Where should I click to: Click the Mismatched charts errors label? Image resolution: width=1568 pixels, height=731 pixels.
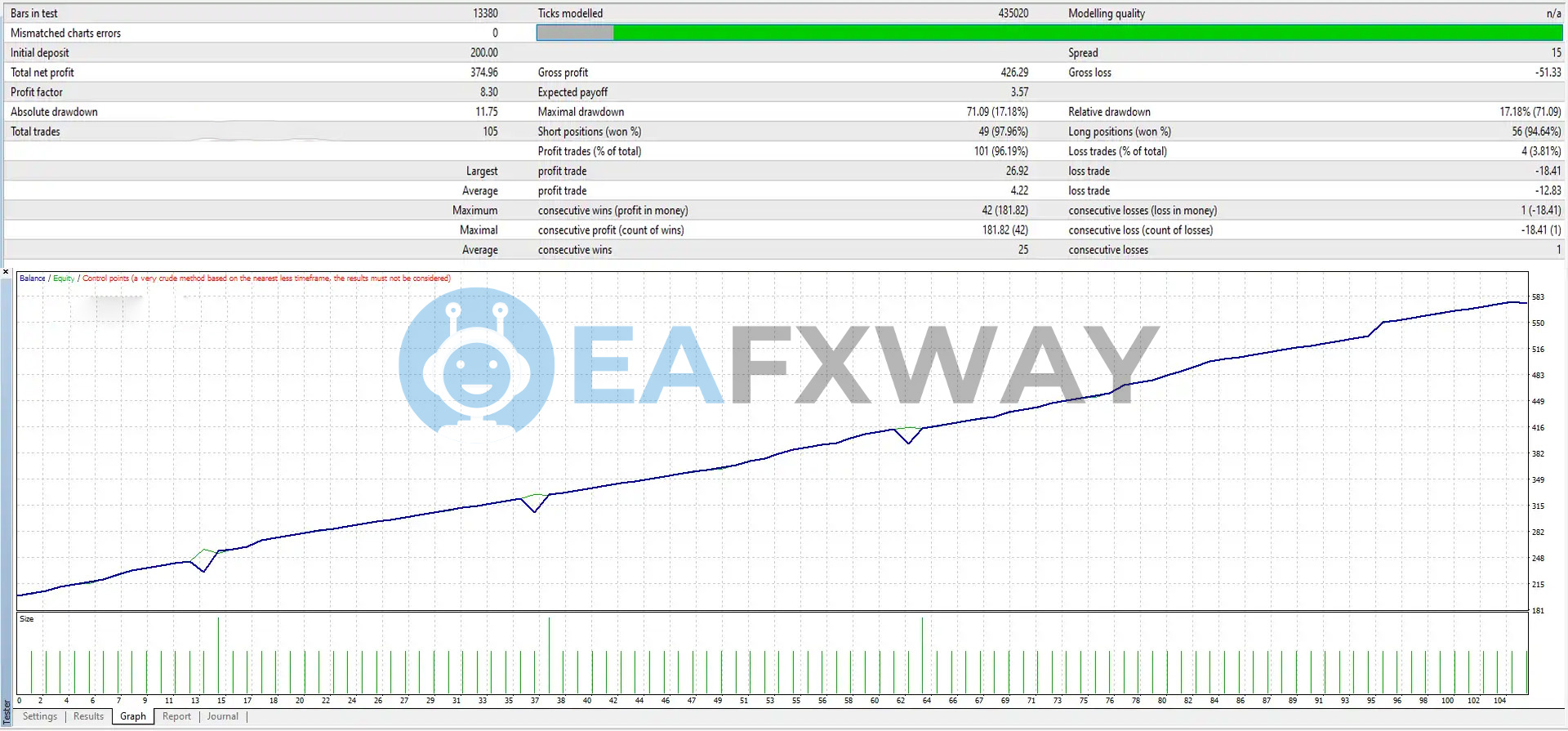(65, 33)
